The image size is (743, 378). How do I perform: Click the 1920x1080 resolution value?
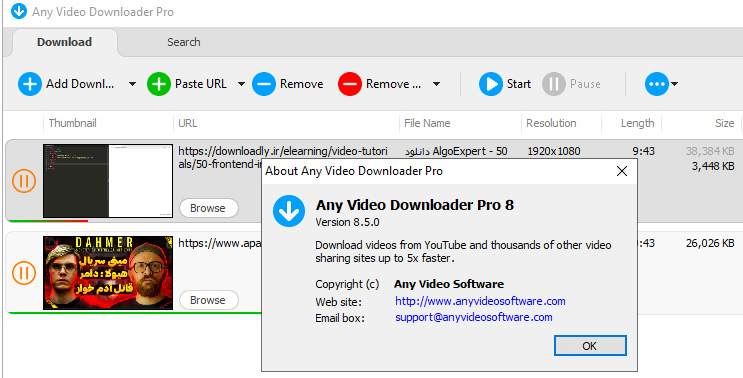553,152
